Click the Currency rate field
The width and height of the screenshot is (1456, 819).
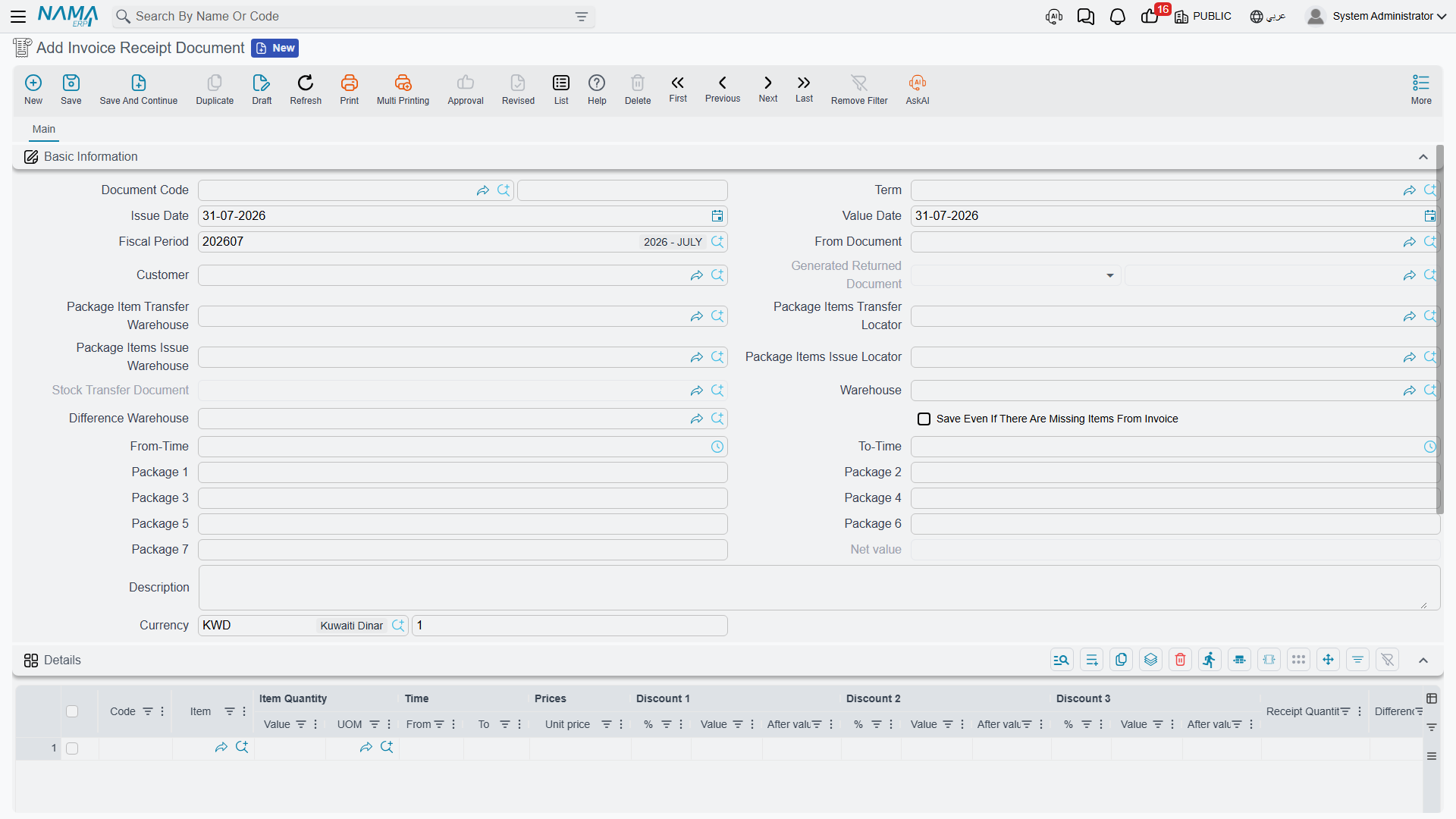pos(570,626)
